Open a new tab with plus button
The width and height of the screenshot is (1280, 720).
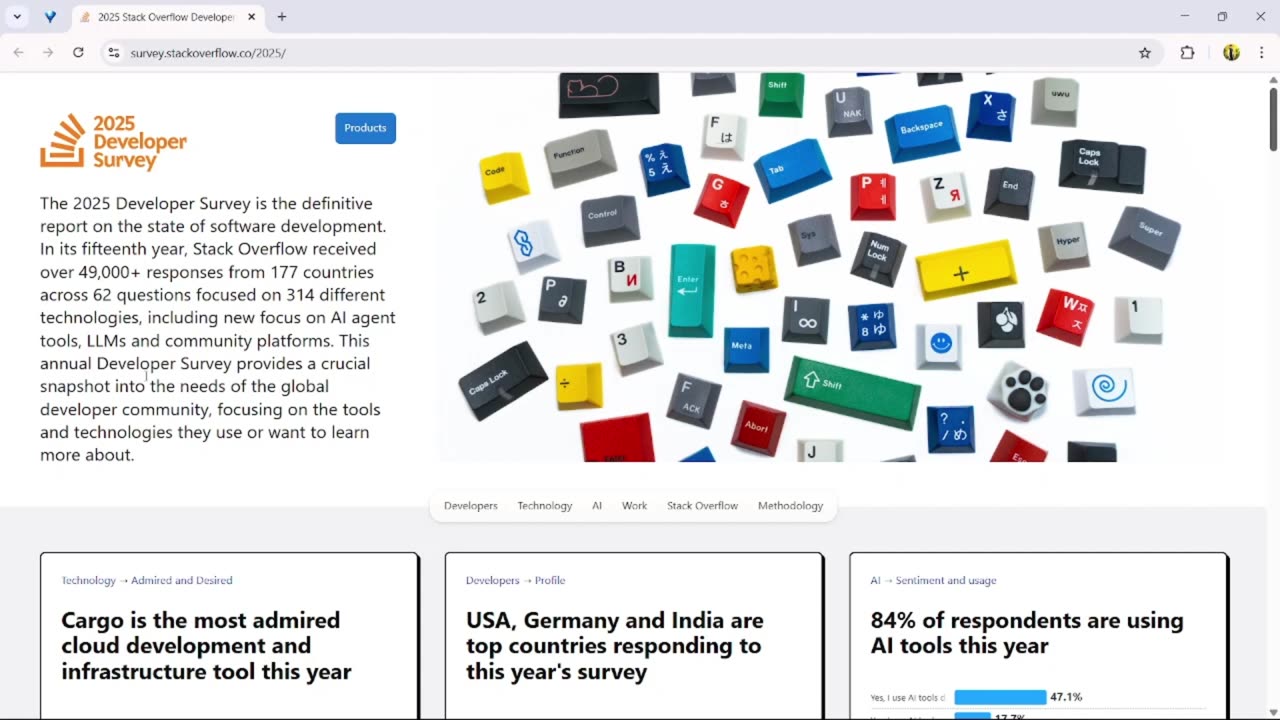click(x=282, y=17)
